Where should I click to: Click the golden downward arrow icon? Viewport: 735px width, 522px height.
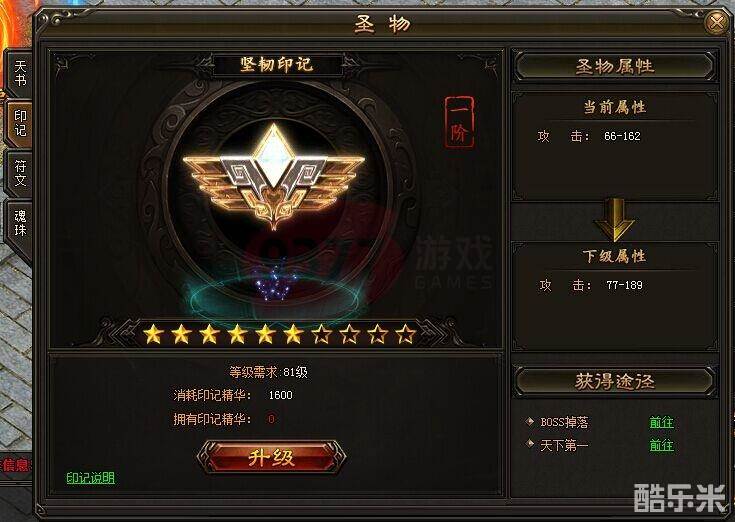(x=615, y=219)
